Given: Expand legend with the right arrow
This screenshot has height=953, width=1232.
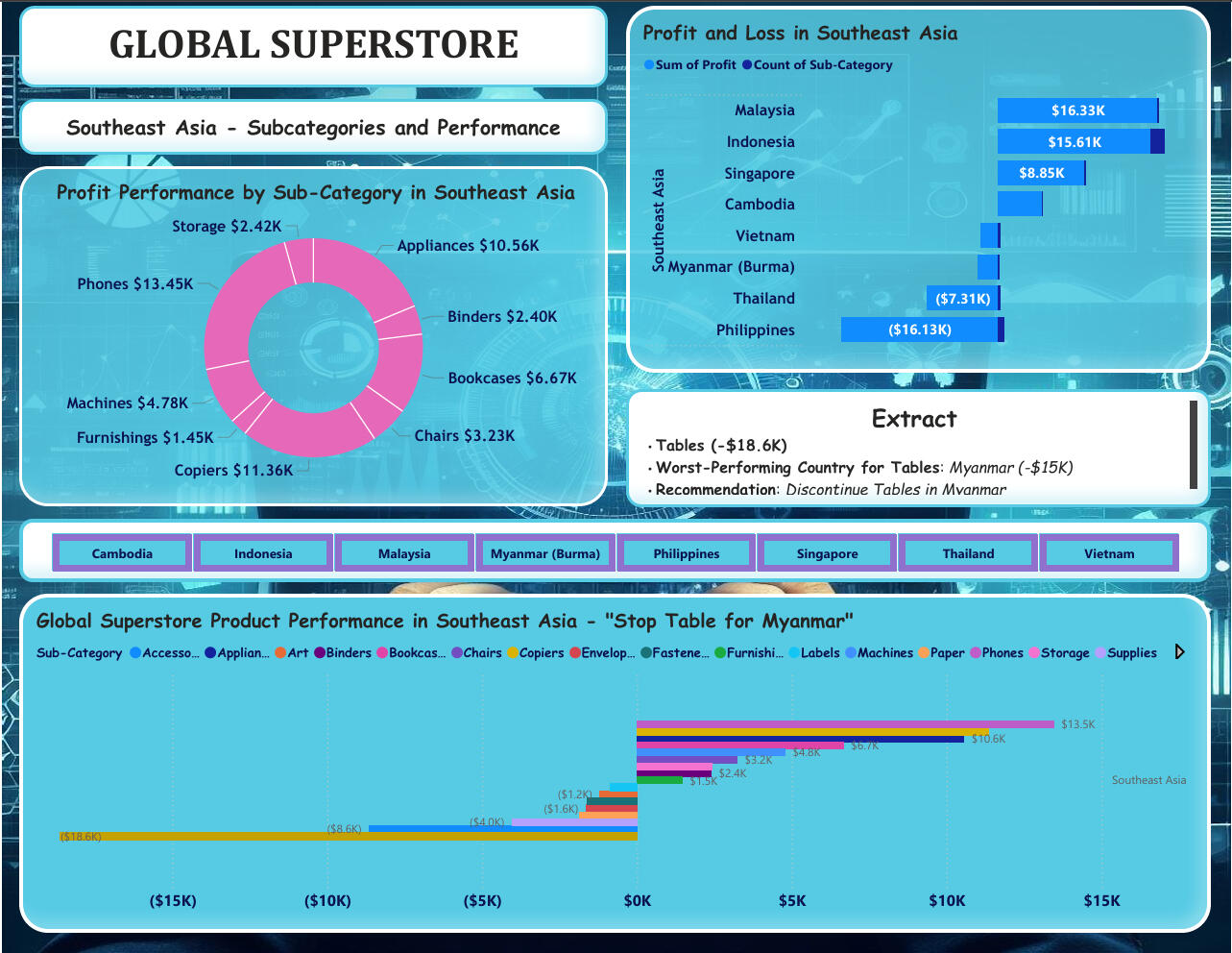Looking at the screenshot, I should [1180, 652].
